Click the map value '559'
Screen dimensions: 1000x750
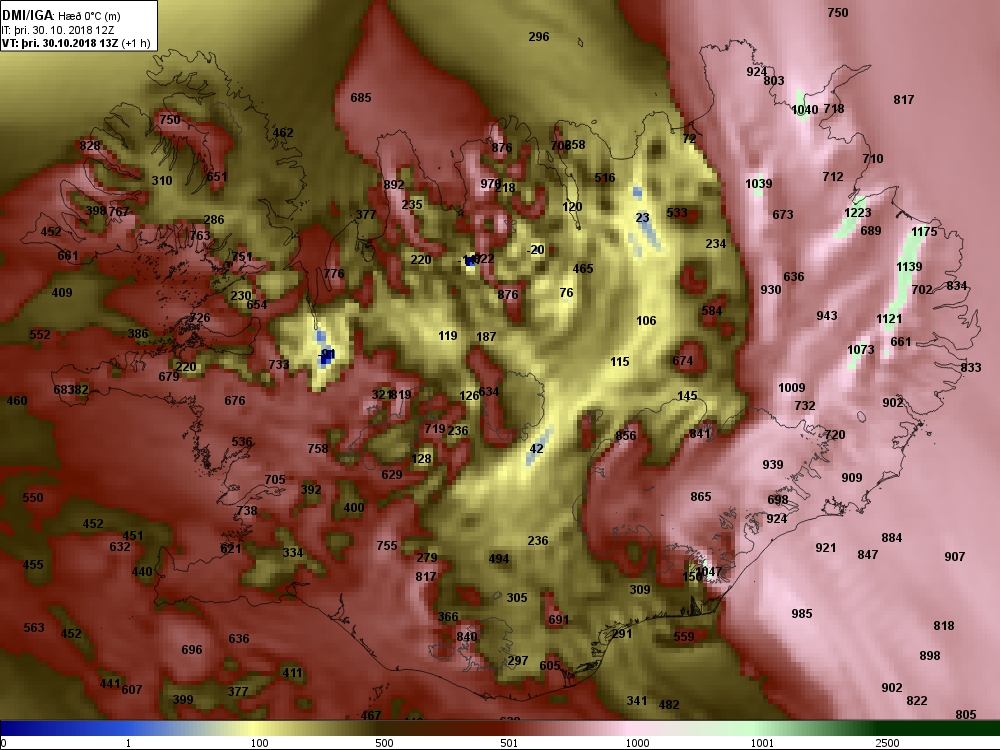pyautogui.click(x=684, y=636)
